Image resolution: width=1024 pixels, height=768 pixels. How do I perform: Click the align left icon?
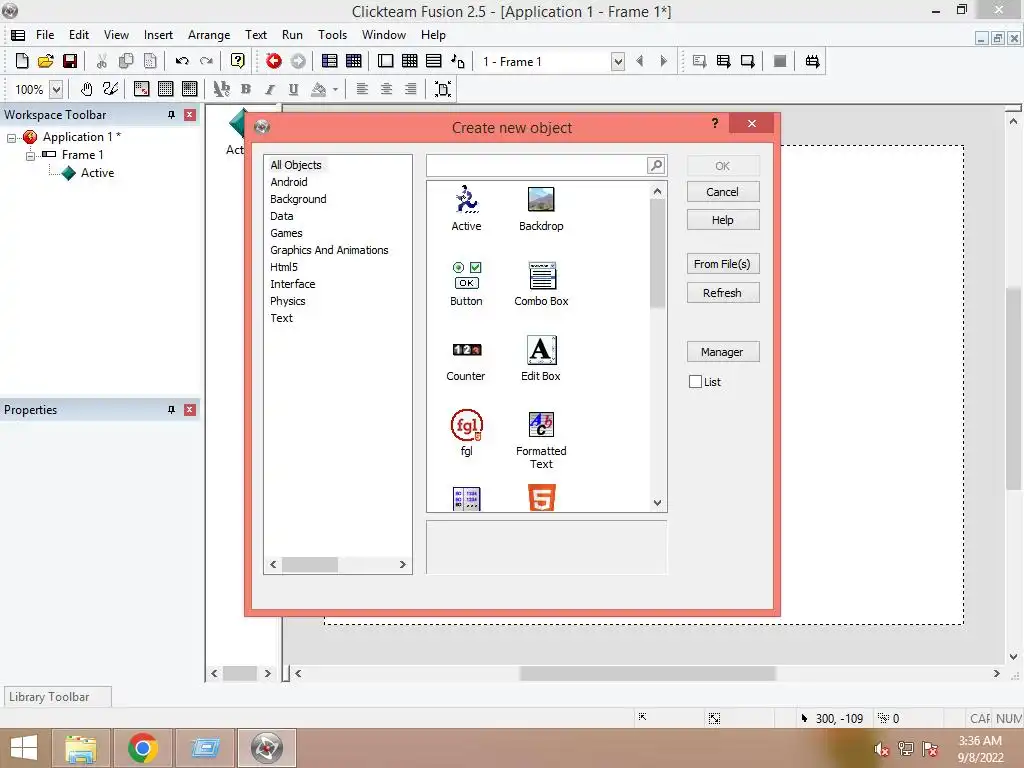click(362, 89)
